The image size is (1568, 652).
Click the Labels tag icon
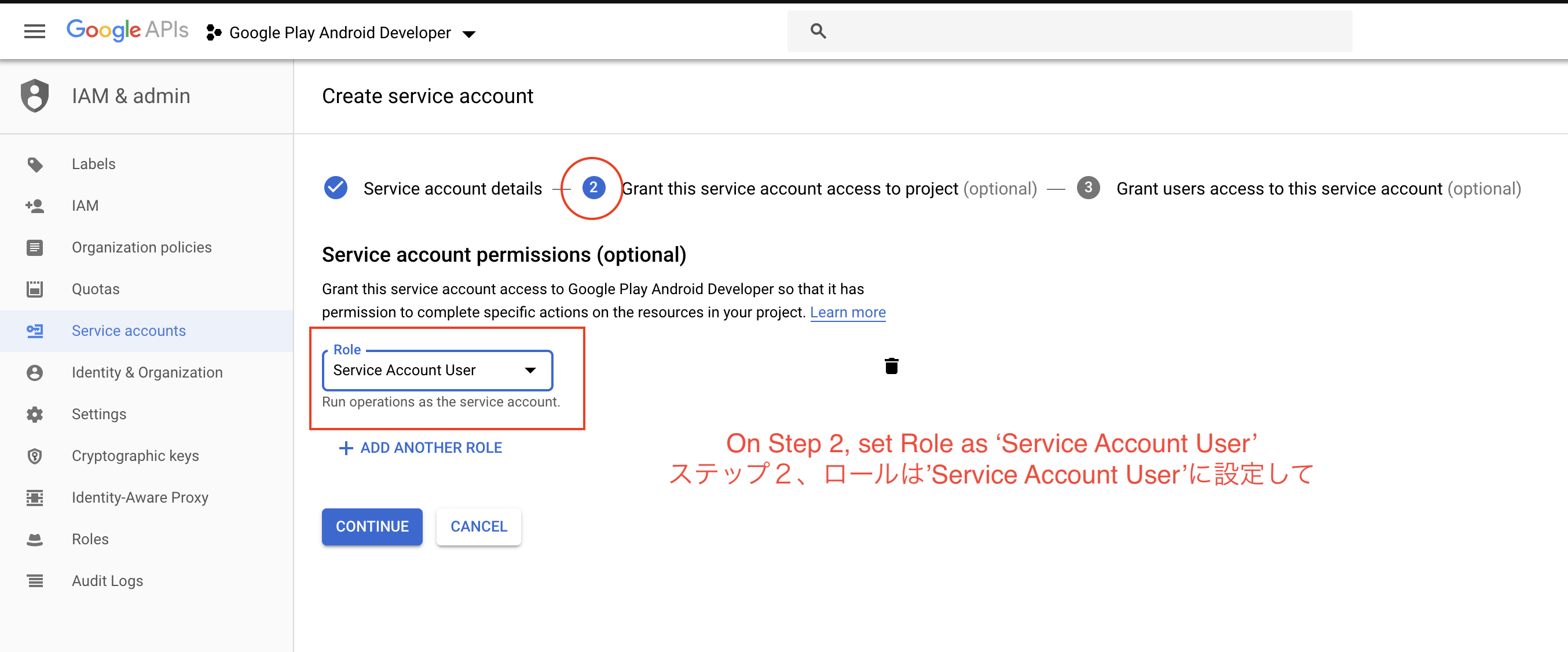(35, 164)
